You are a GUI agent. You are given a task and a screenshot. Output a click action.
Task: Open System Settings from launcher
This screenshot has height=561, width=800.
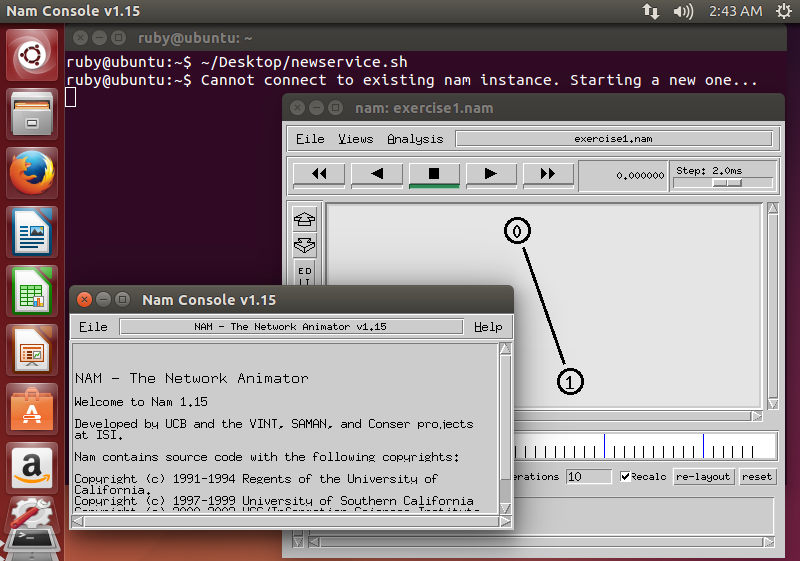[32, 514]
